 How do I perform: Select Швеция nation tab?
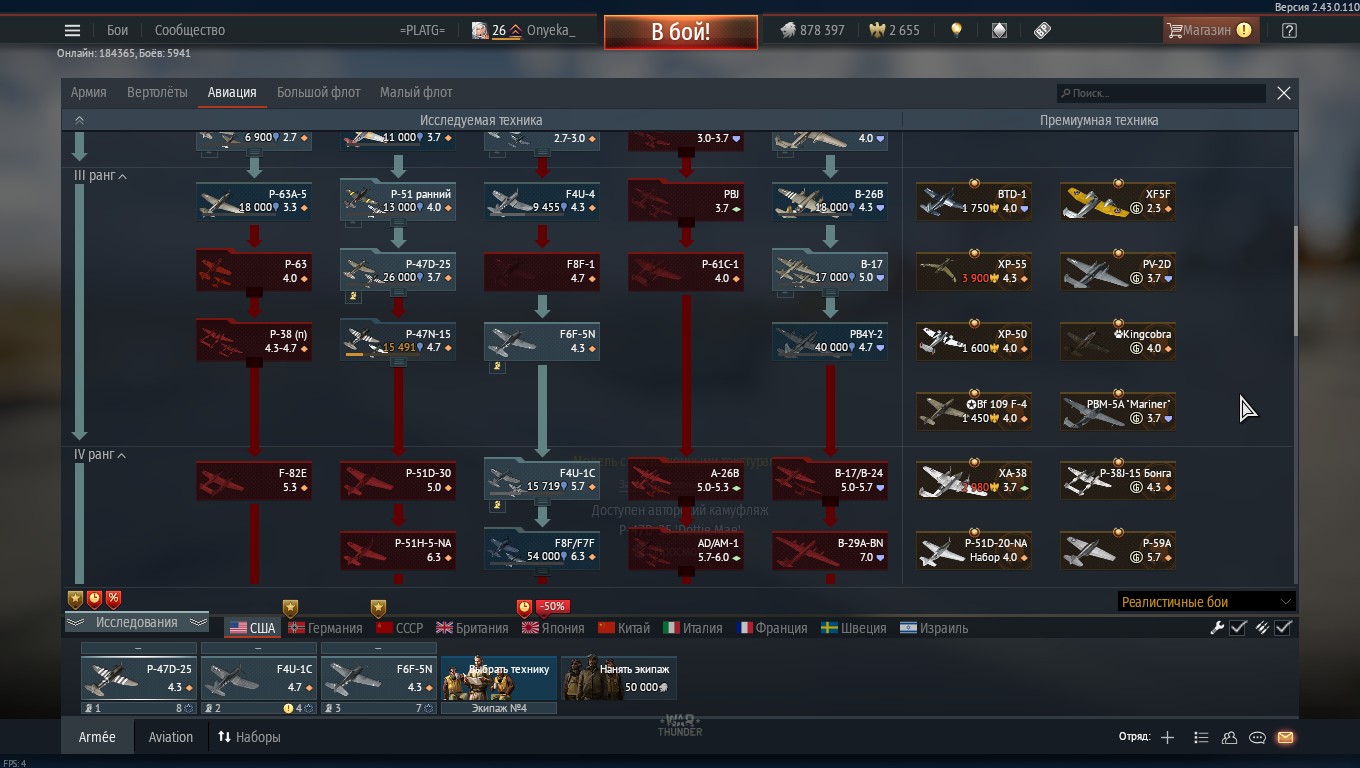pyautogui.click(x=853, y=628)
